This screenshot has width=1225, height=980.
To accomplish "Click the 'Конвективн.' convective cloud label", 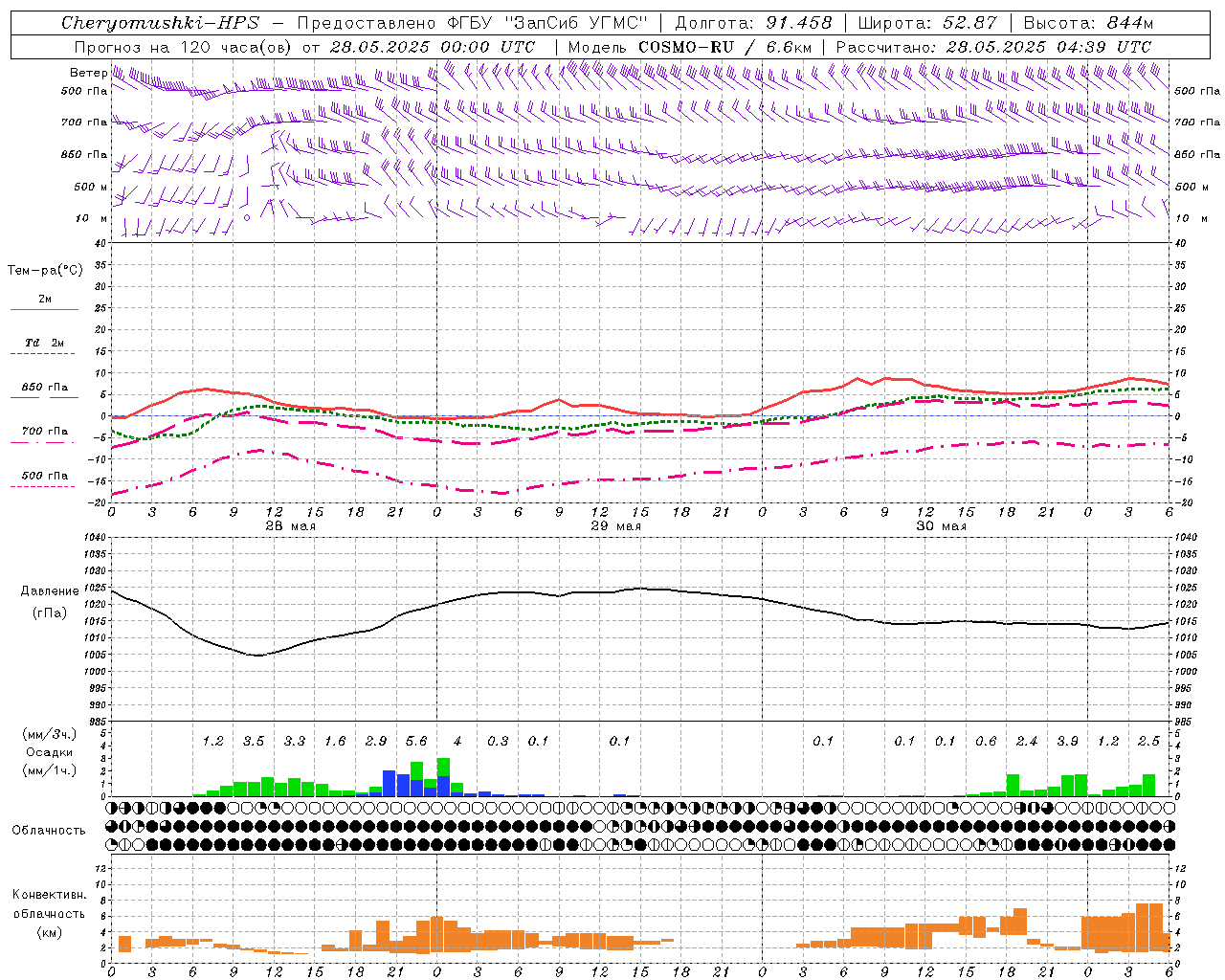I will tap(49, 895).
